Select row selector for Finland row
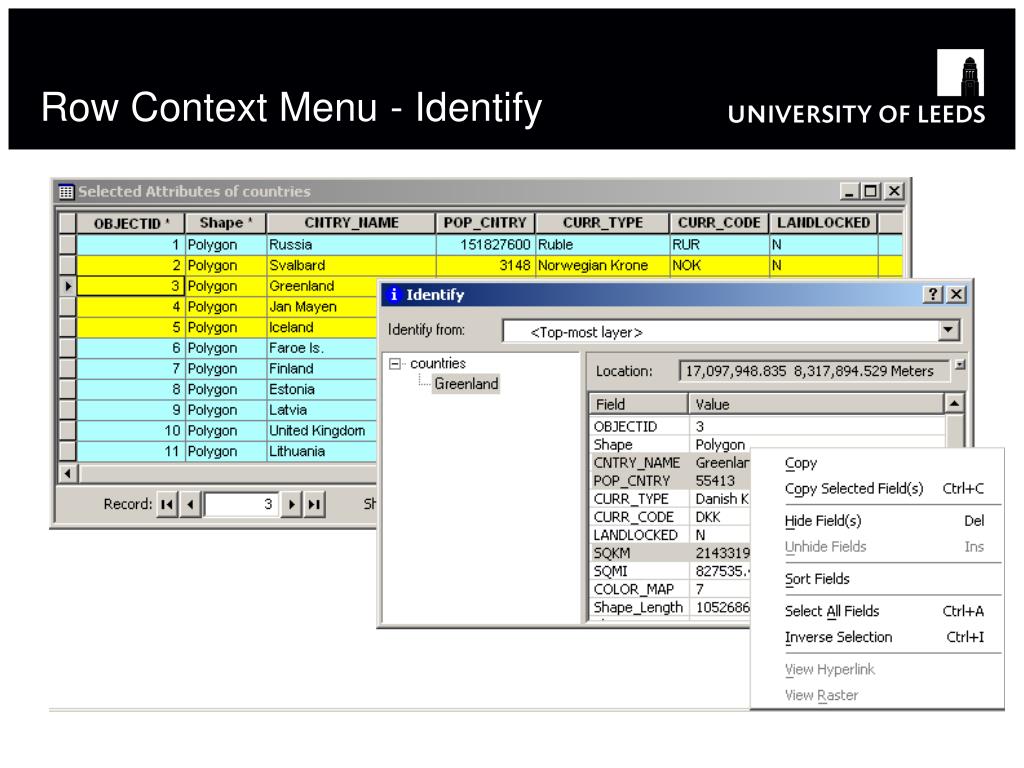 pyautogui.click(x=67, y=369)
